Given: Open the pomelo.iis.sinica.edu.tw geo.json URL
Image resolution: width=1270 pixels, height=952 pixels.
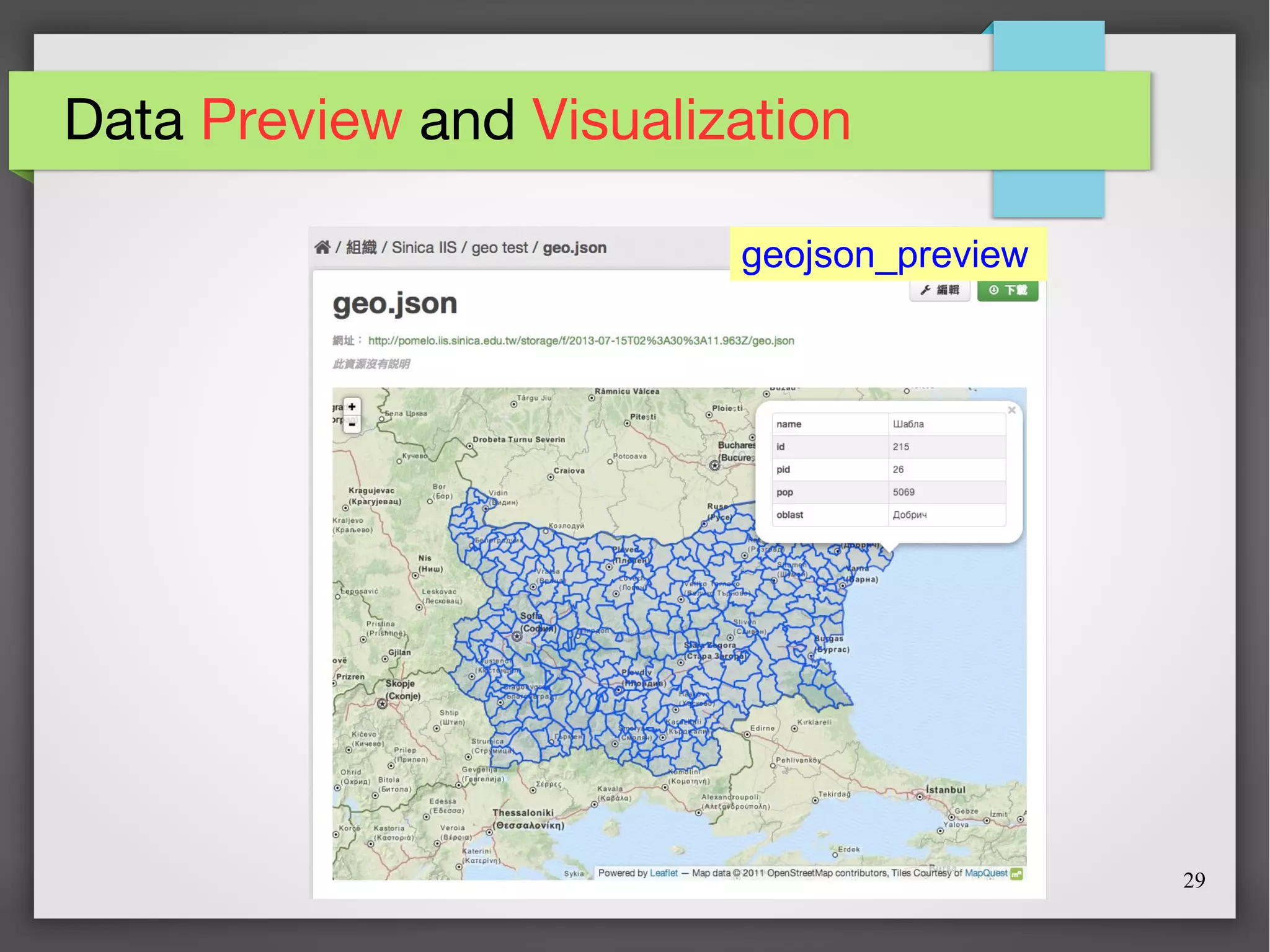Looking at the screenshot, I should pyautogui.click(x=581, y=340).
